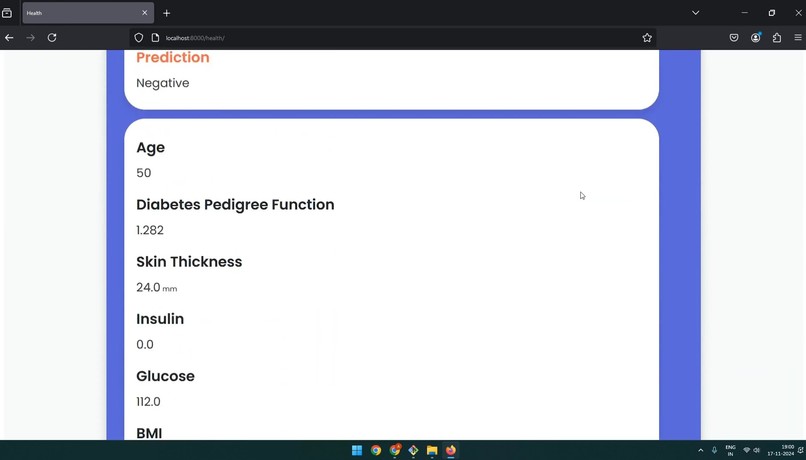806x460 pixels.
Task: Click the Age label
Action: pyautogui.click(x=151, y=148)
